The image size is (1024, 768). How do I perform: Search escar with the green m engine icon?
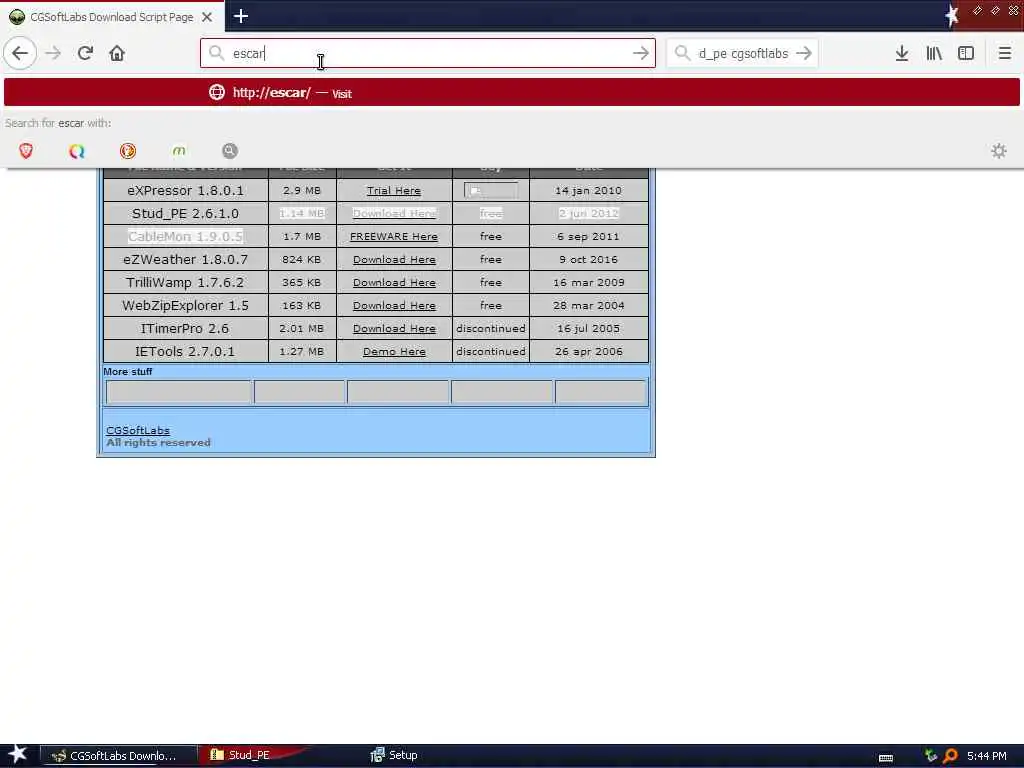point(179,151)
